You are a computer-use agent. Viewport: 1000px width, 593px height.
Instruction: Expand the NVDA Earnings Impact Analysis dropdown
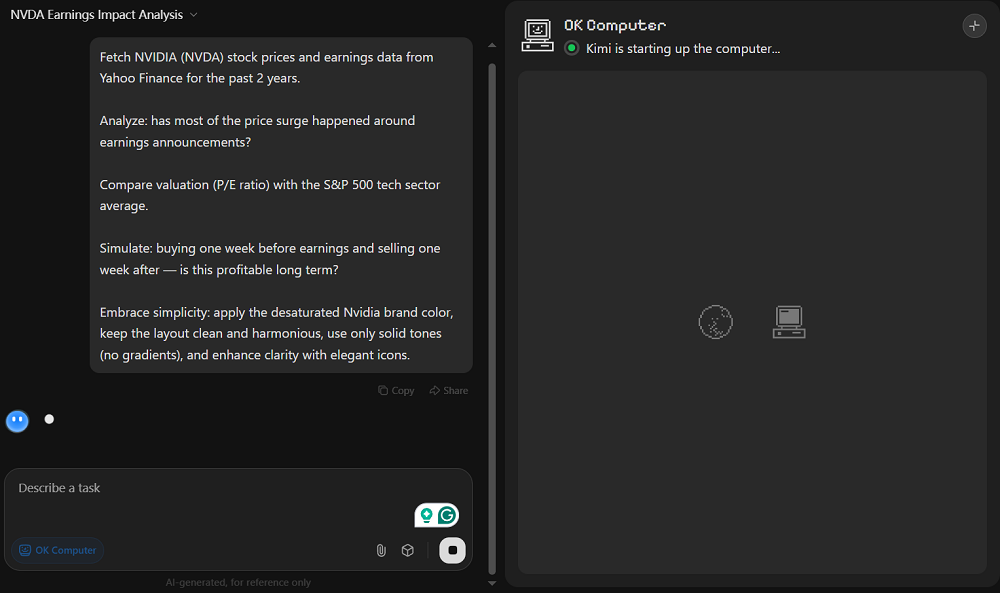194,15
